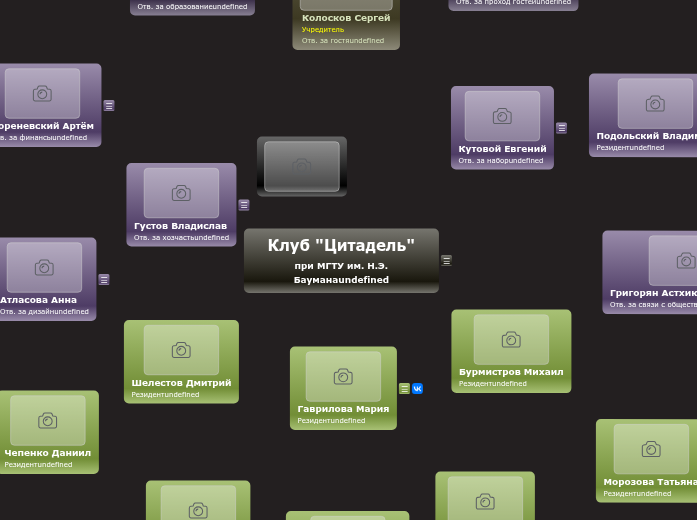Select the central Клуб "Цитадель" node
Viewport: 697px width, 520px height.
click(x=341, y=260)
